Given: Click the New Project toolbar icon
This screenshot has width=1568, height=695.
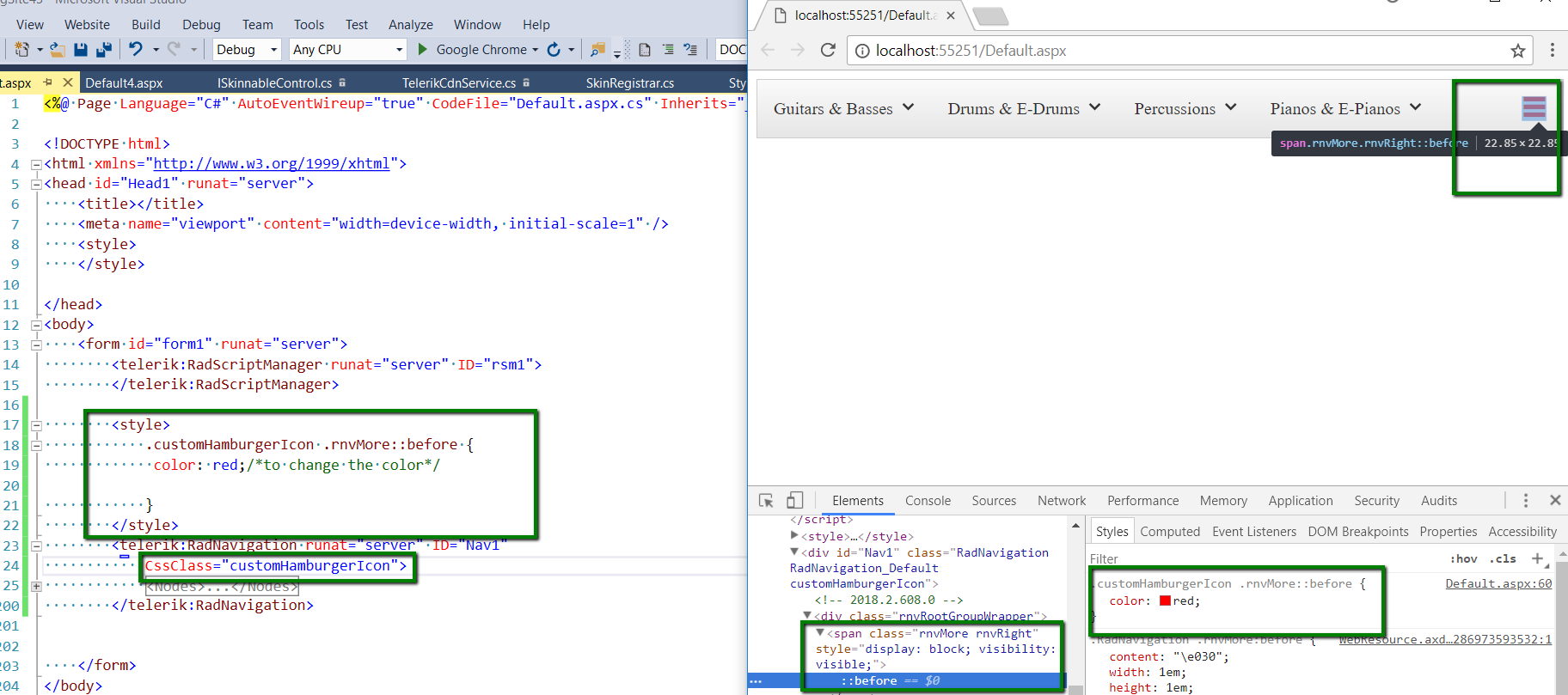Looking at the screenshot, I should (x=21, y=50).
